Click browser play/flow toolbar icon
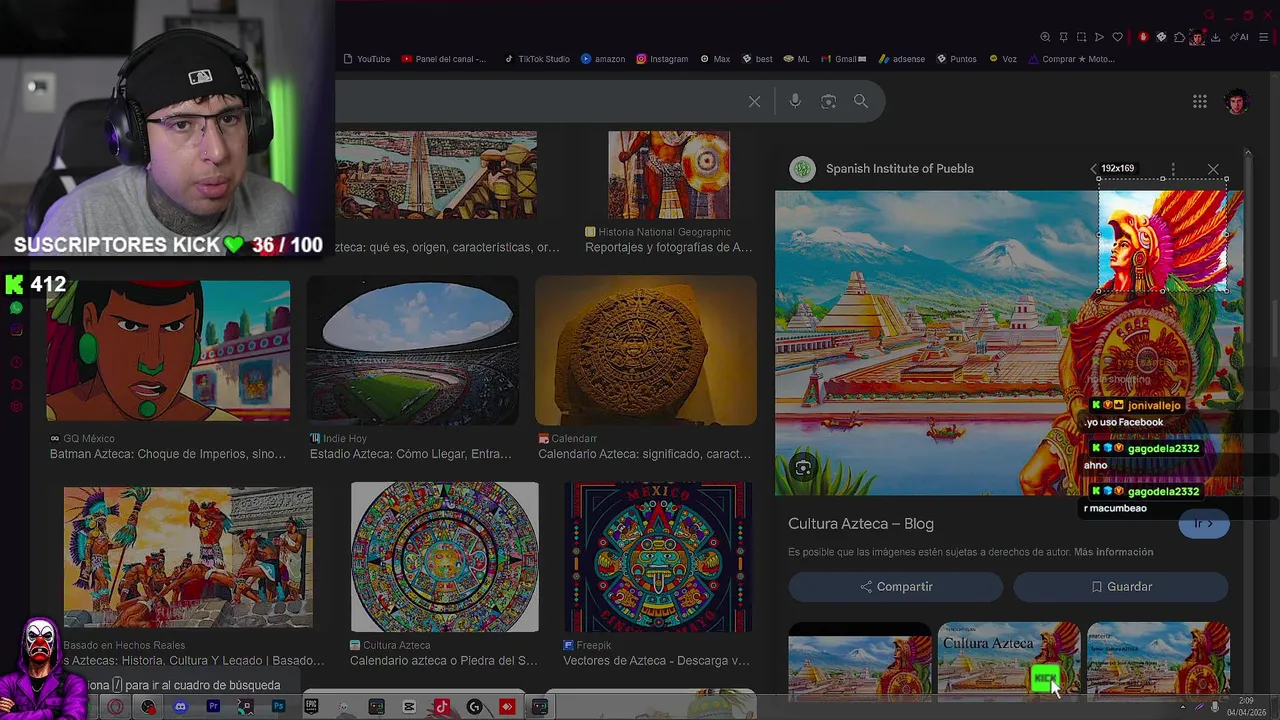1280x720 pixels. coord(1099,37)
